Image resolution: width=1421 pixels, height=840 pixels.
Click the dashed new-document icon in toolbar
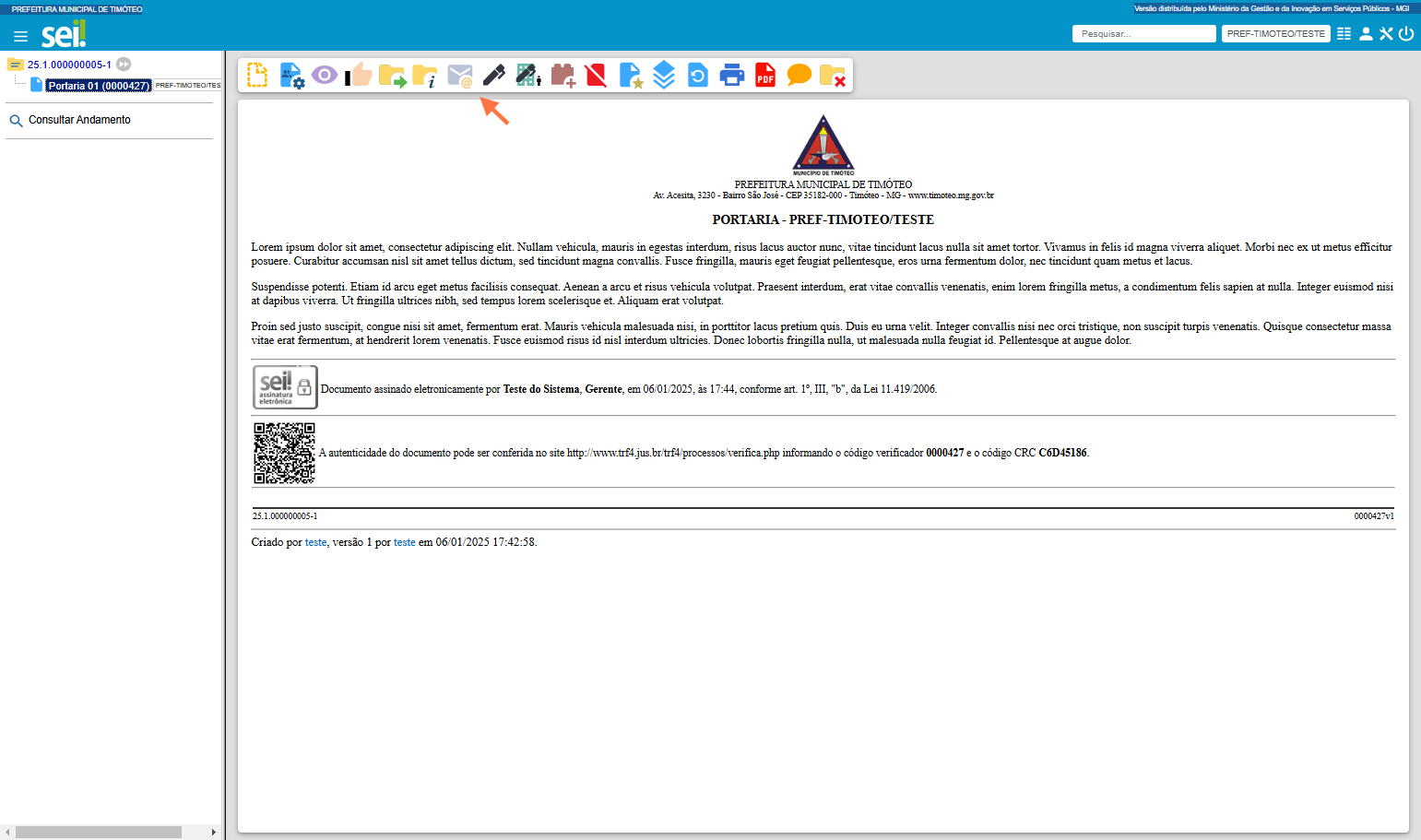257,75
